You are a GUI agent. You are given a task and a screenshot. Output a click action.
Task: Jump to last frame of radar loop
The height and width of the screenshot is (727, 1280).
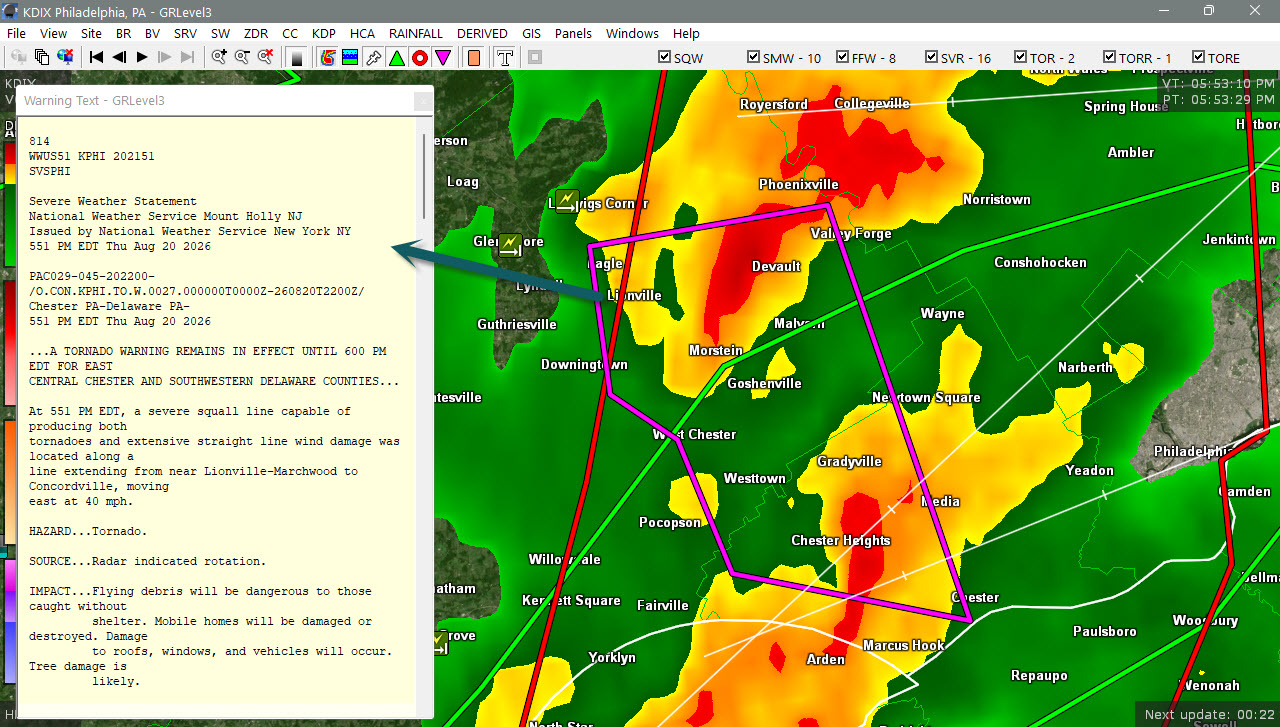187,57
